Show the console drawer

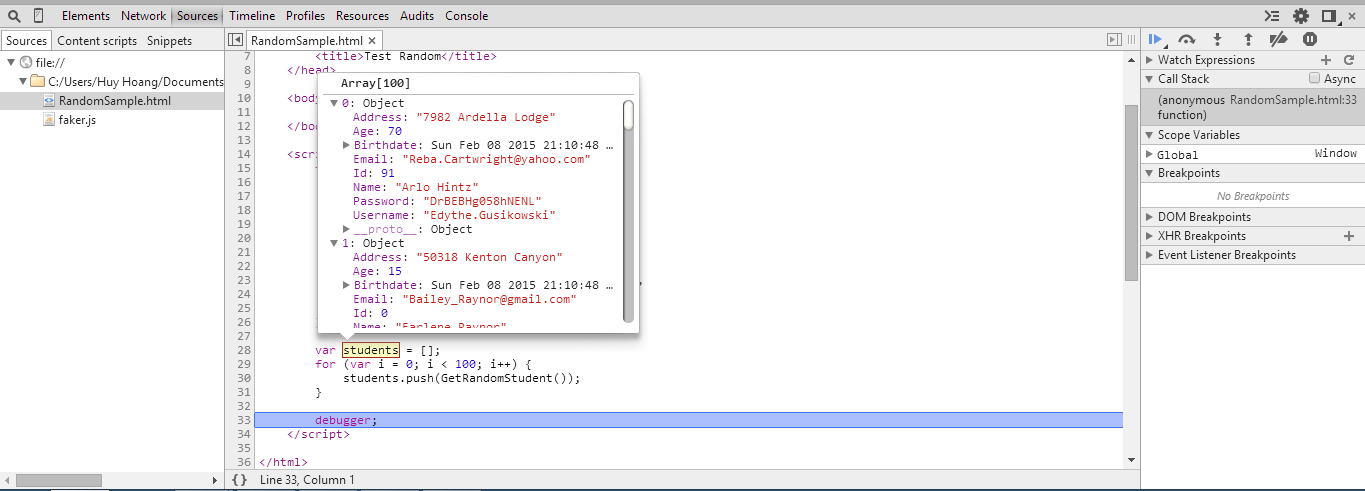pyautogui.click(x=1271, y=16)
